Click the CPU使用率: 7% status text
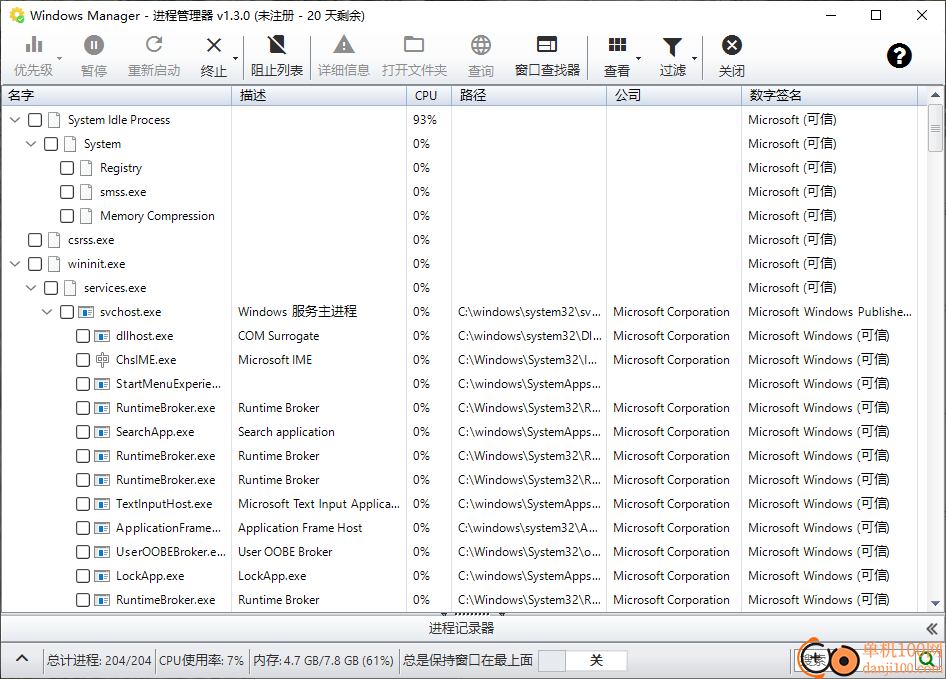The image size is (946, 679). pos(202,661)
